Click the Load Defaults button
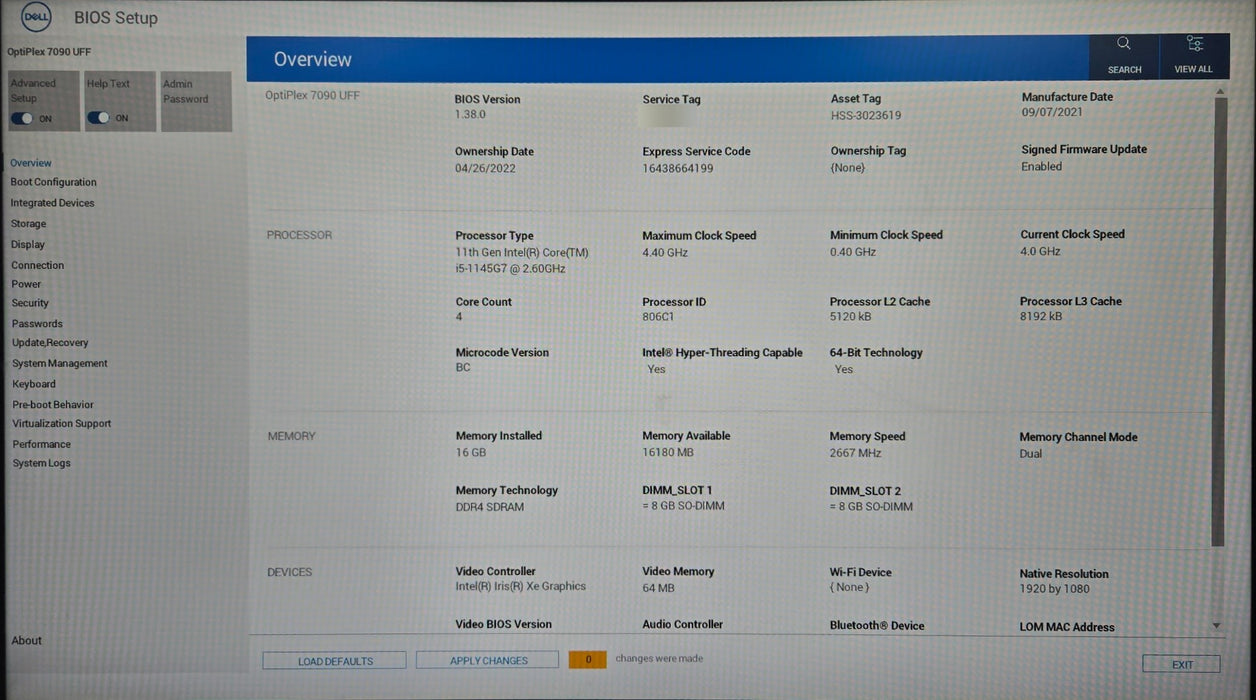 click(x=335, y=661)
